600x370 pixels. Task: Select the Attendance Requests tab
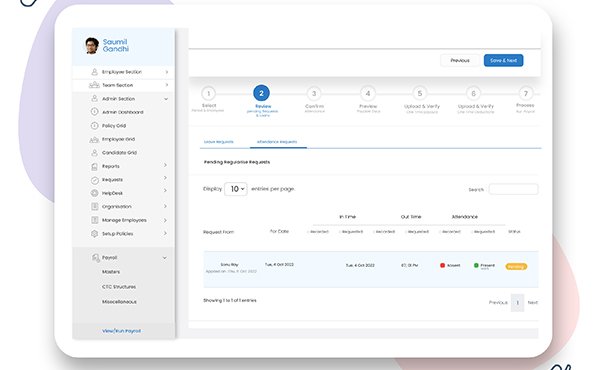coord(277,142)
